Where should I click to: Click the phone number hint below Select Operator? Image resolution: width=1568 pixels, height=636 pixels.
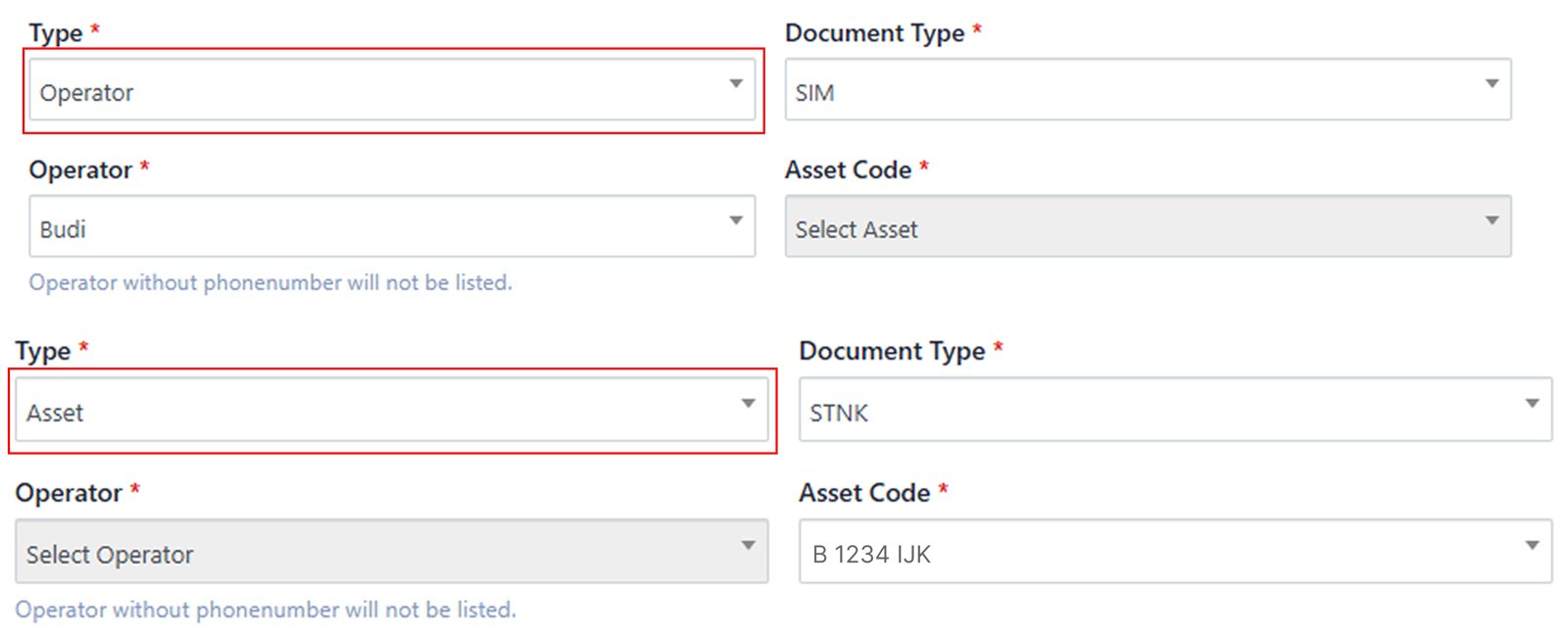265,610
